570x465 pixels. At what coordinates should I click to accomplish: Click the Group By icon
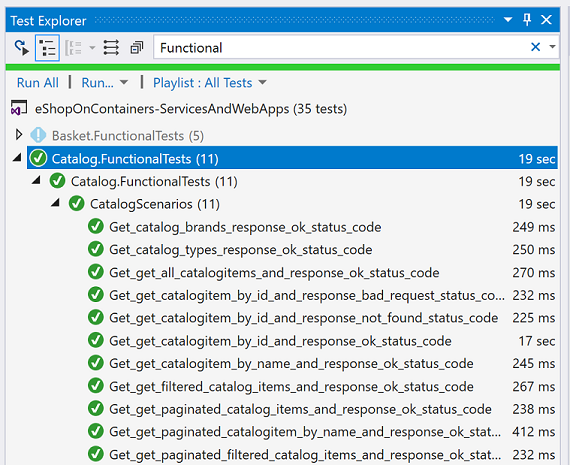tap(73, 48)
